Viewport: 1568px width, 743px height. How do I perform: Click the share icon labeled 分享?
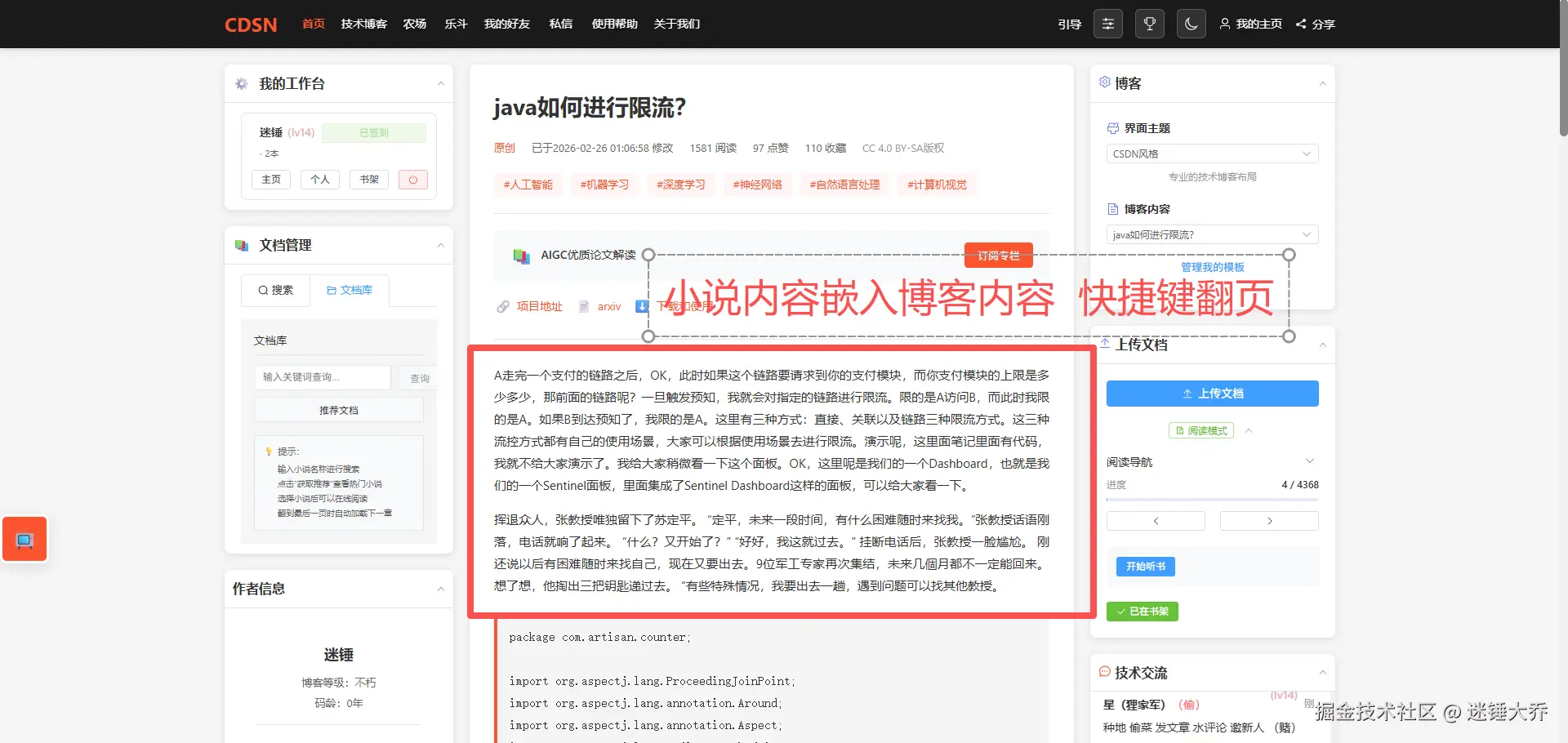[1301, 24]
